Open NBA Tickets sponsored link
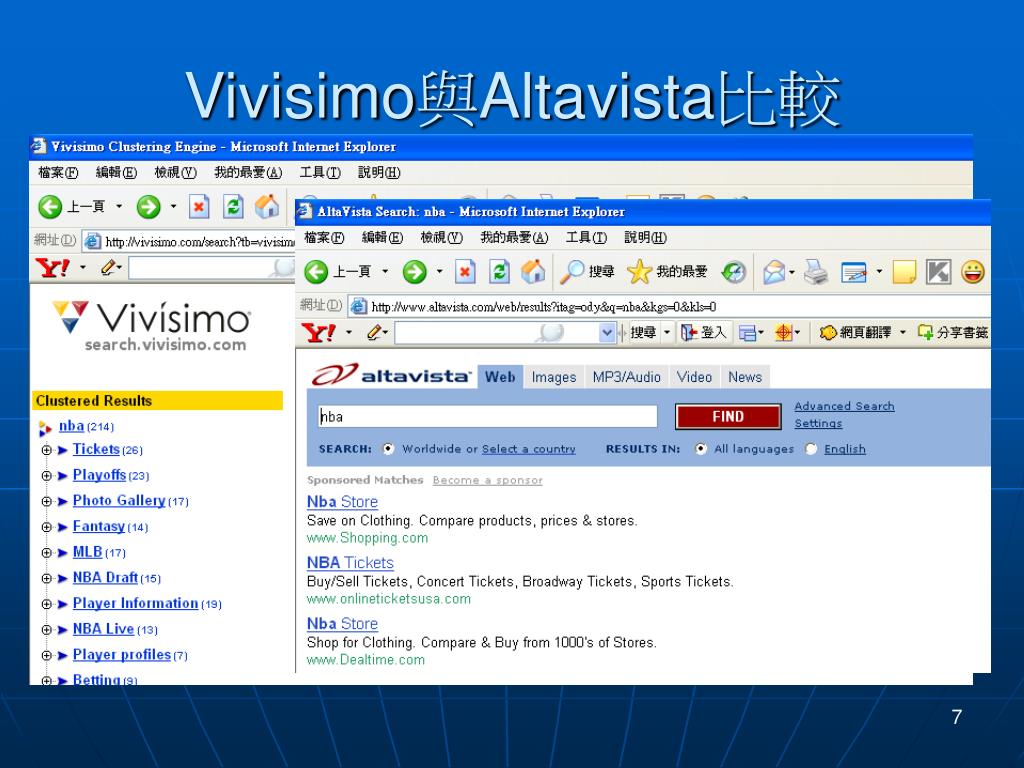This screenshot has width=1024, height=768. [x=350, y=563]
